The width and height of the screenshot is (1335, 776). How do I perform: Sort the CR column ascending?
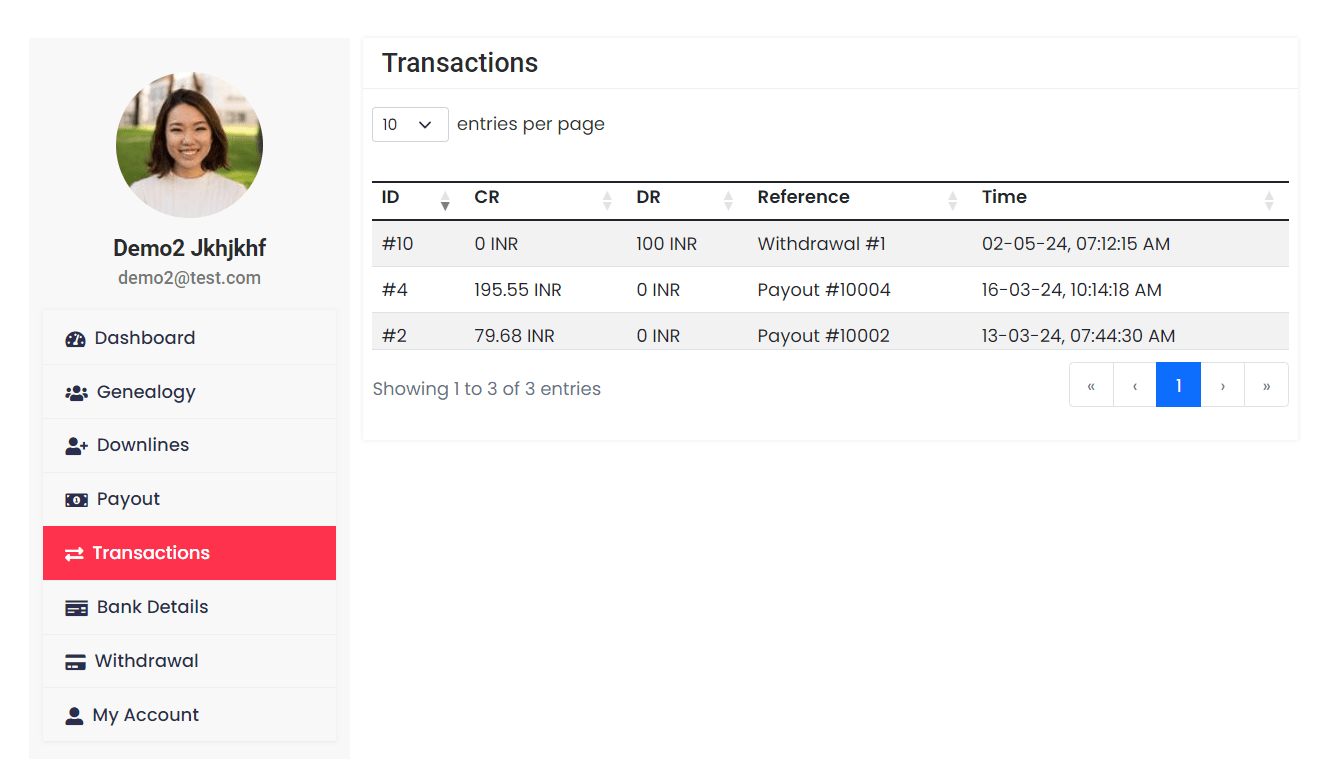point(608,193)
